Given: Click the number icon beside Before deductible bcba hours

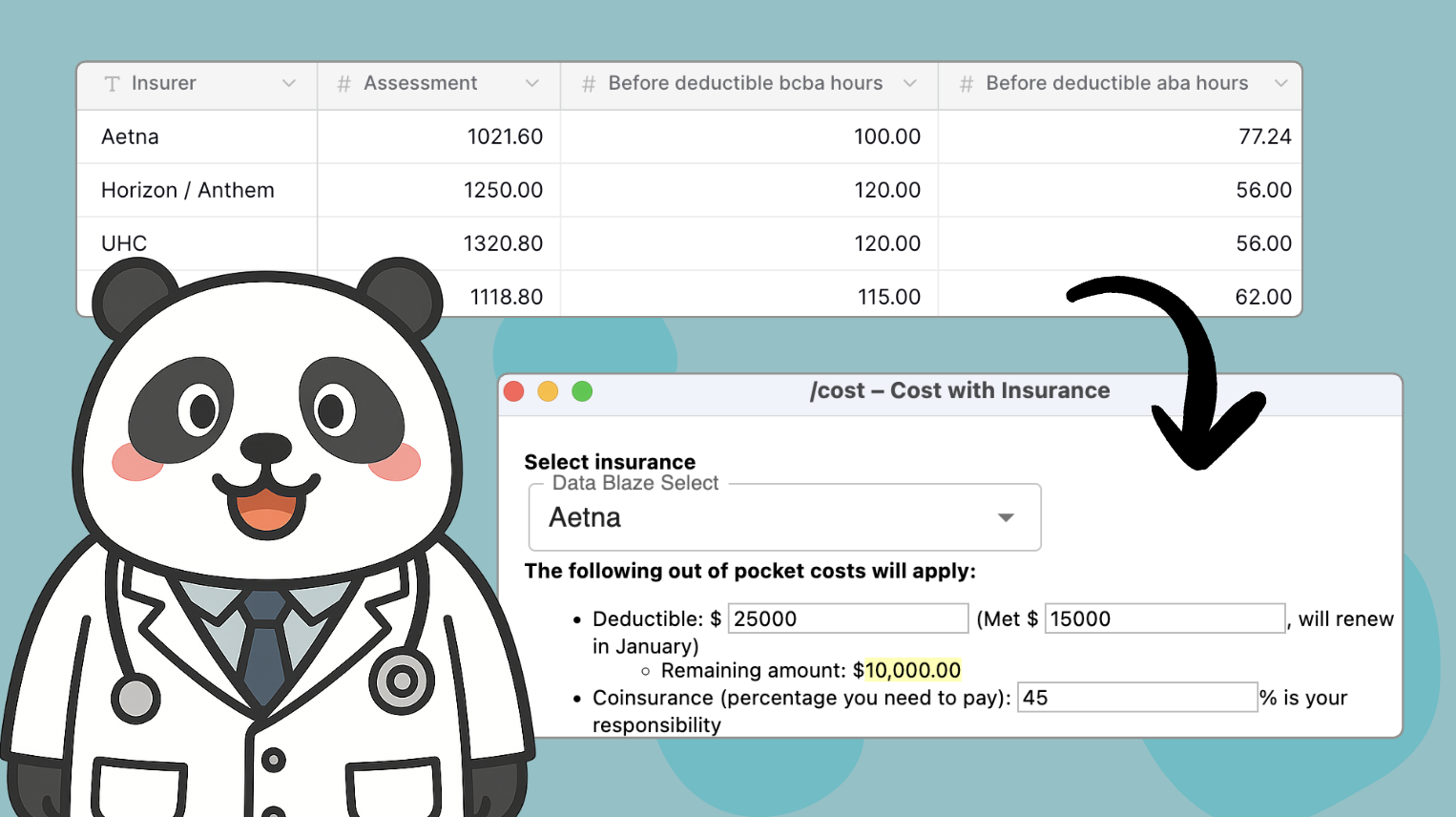Looking at the screenshot, I should (x=589, y=84).
